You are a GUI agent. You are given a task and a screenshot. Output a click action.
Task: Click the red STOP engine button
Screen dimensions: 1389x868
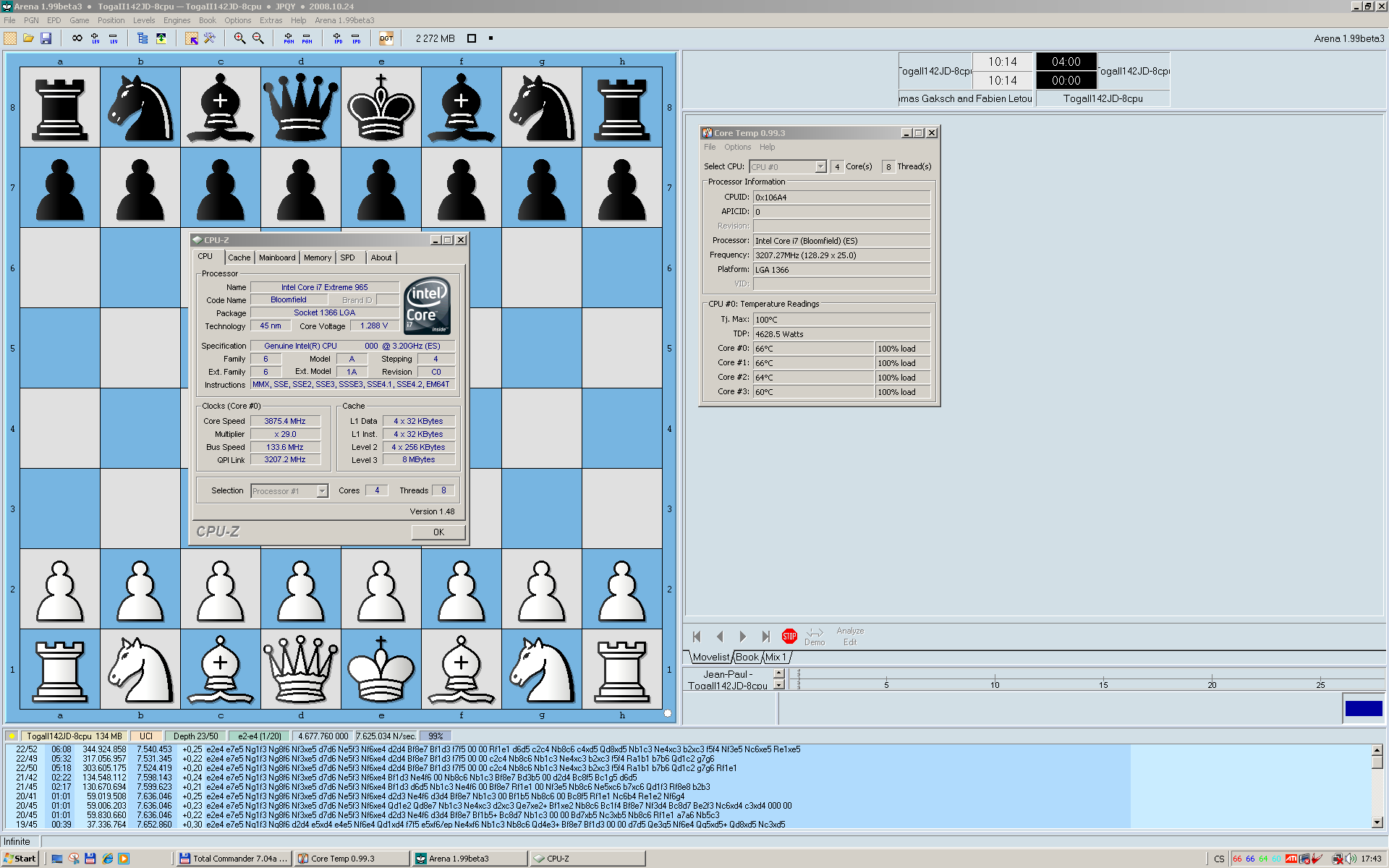pyautogui.click(x=789, y=637)
